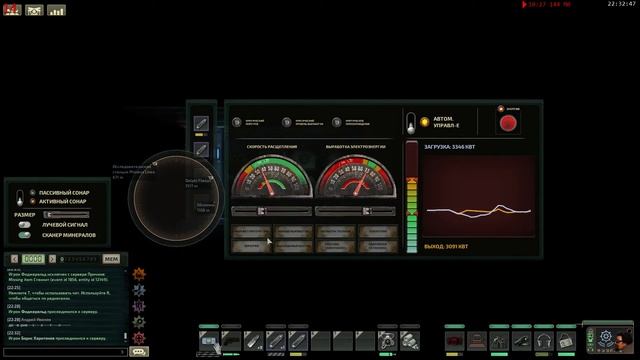Click the MEM radio channel button
Viewport: 640px width, 360px height.
(x=111, y=259)
